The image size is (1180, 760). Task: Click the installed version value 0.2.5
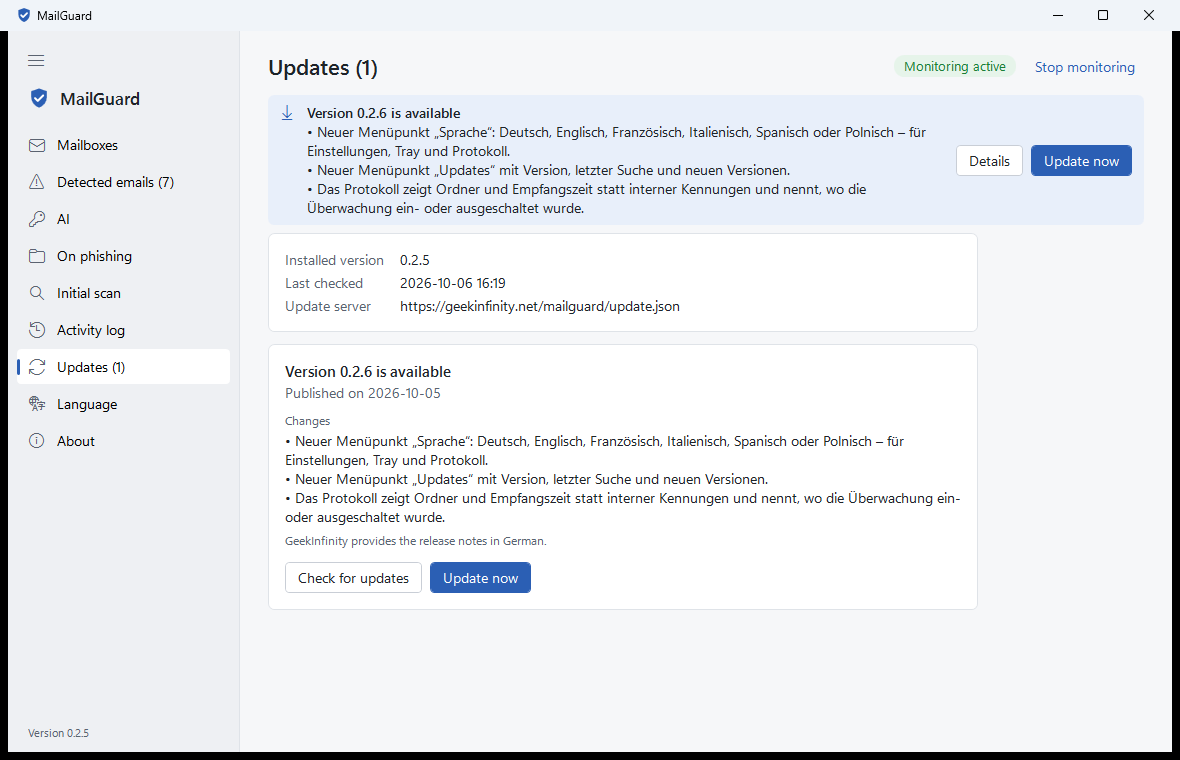[x=415, y=260]
